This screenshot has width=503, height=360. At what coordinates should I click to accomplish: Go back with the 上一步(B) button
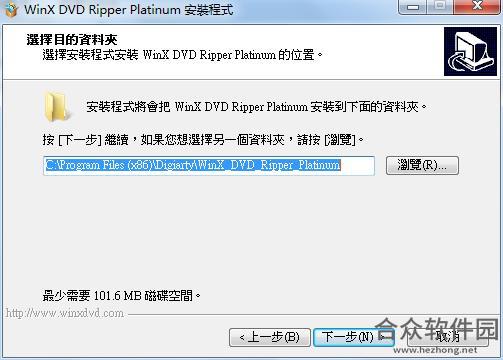pyautogui.click(x=270, y=337)
